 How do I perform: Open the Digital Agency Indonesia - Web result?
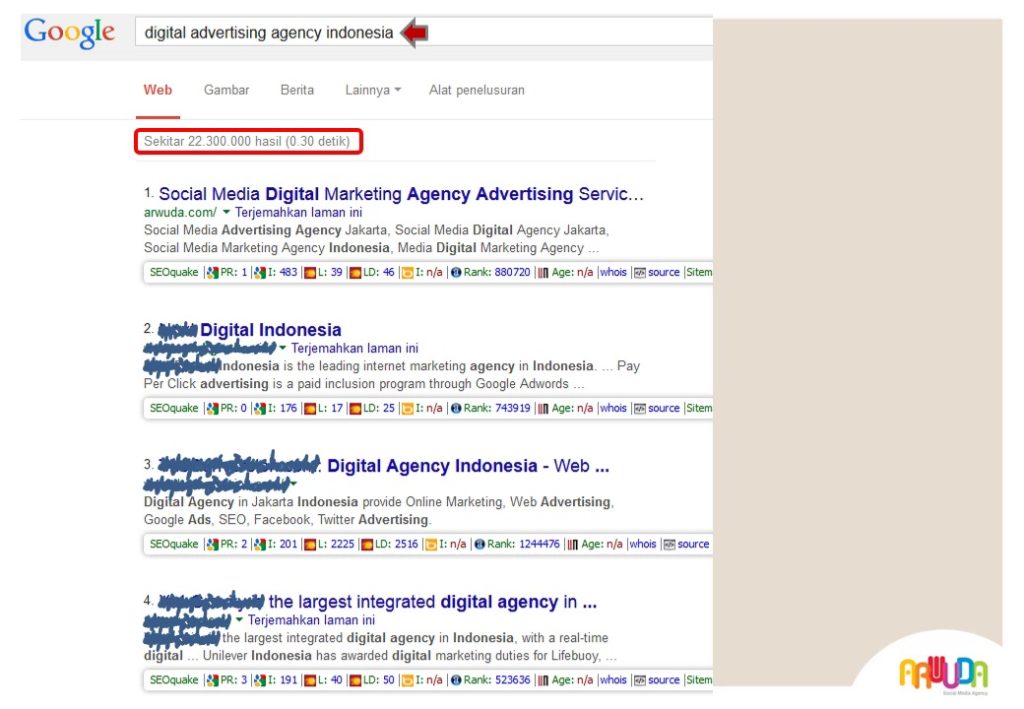coord(468,466)
